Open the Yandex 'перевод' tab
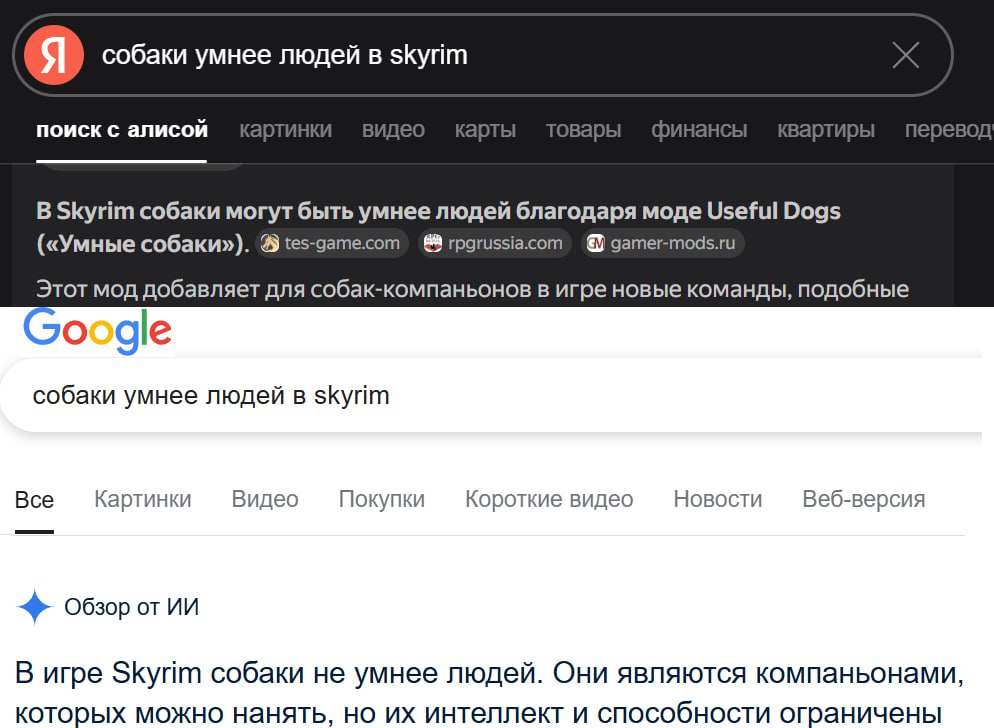This screenshot has width=994, height=728. pos(949,129)
